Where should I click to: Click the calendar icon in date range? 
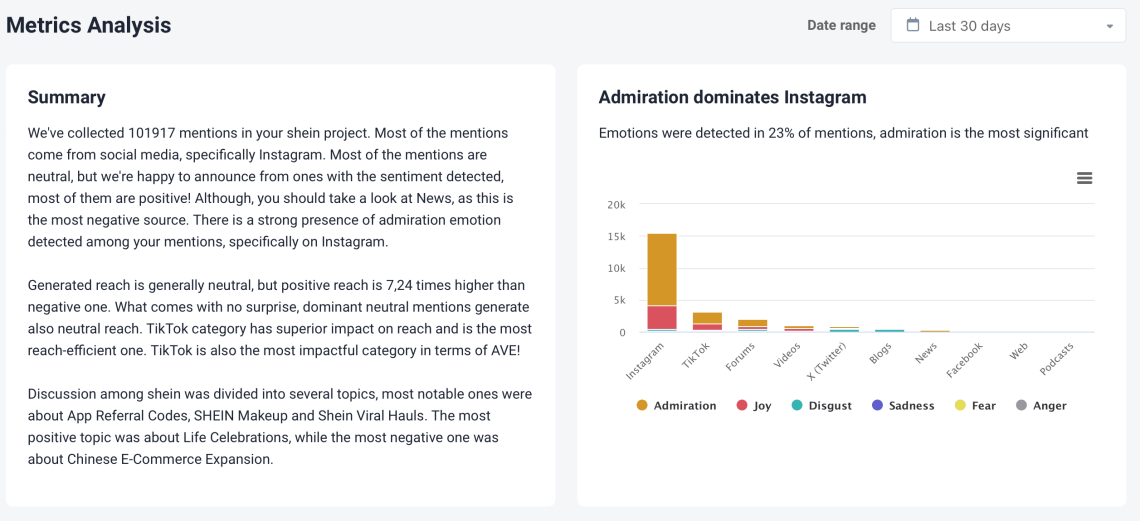pos(912,25)
